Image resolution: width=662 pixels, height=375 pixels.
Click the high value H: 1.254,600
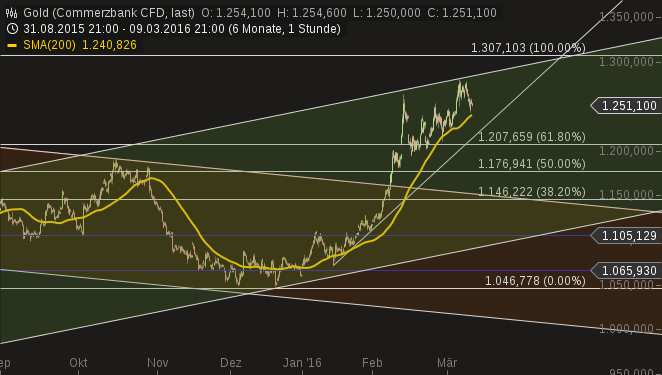[312, 13]
